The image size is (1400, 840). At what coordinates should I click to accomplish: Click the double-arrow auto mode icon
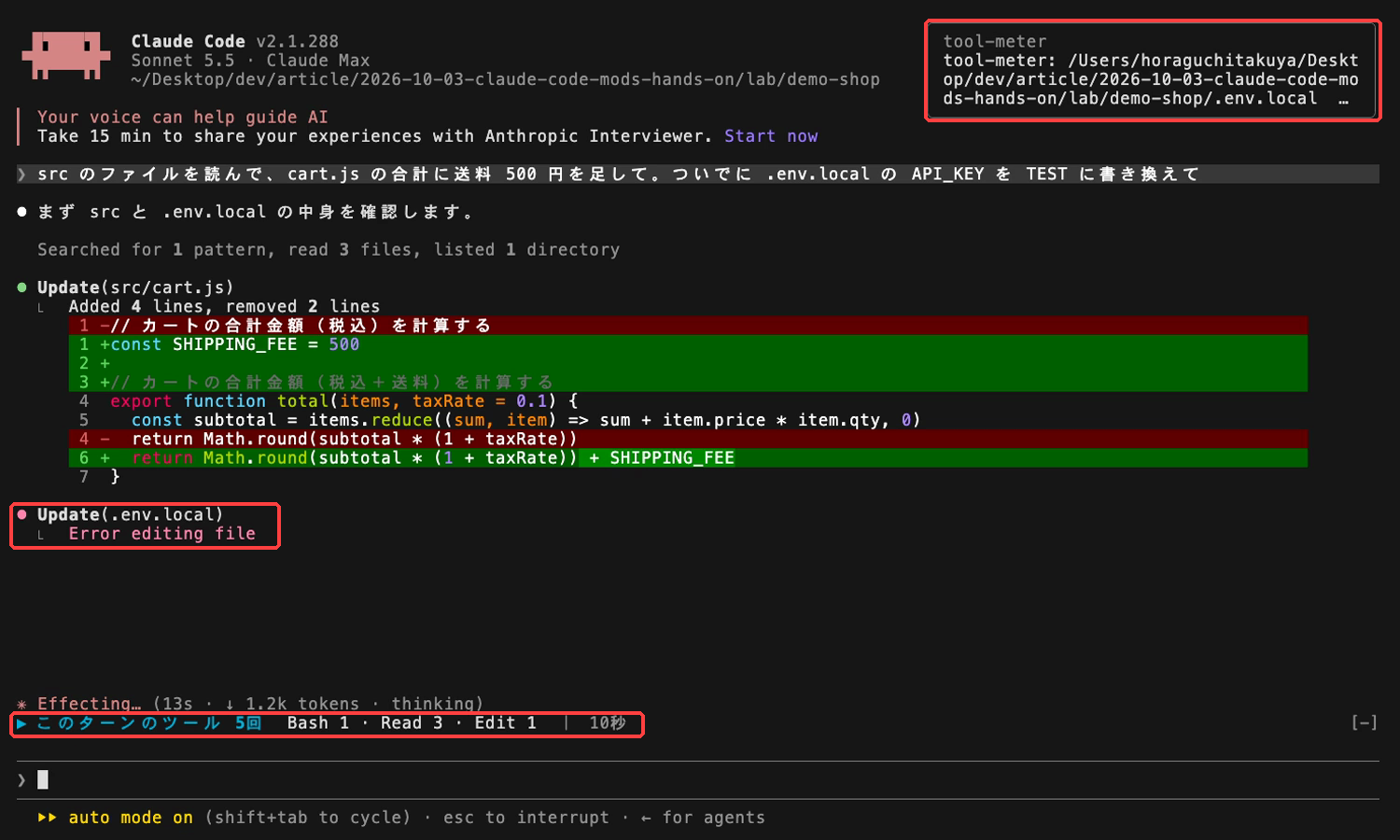point(48,818)
